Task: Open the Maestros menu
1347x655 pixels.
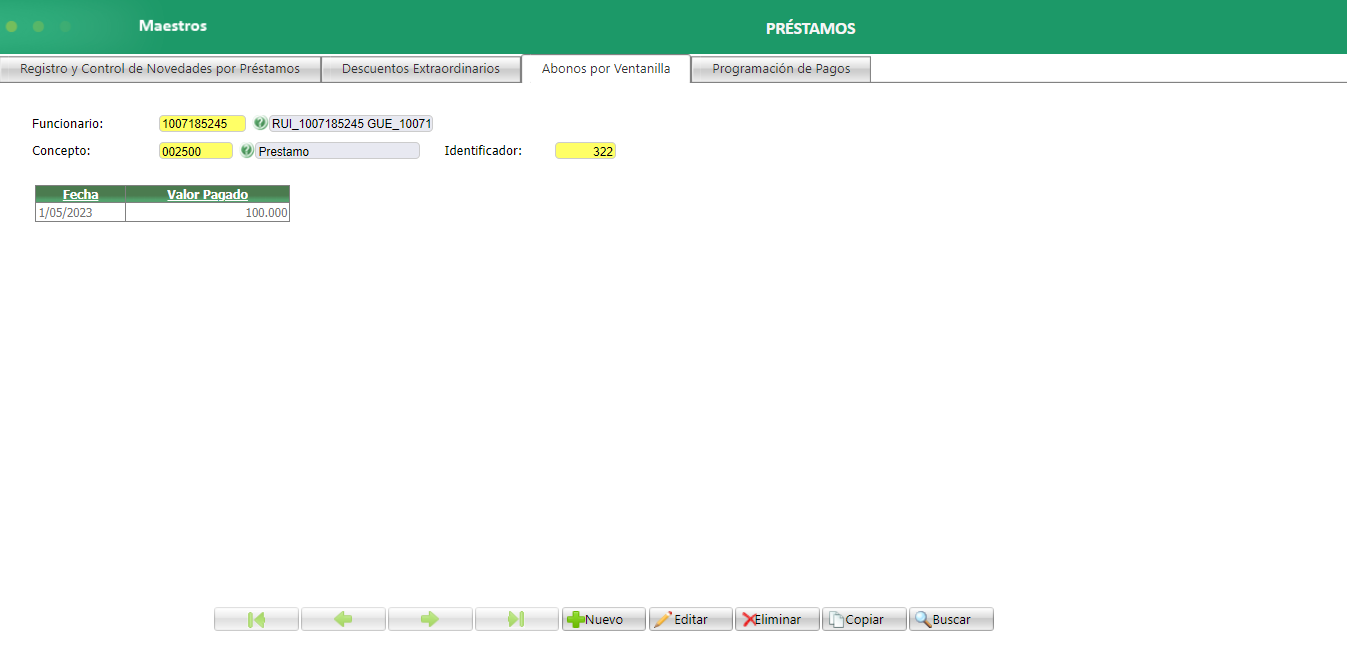Action: point(171,27)
